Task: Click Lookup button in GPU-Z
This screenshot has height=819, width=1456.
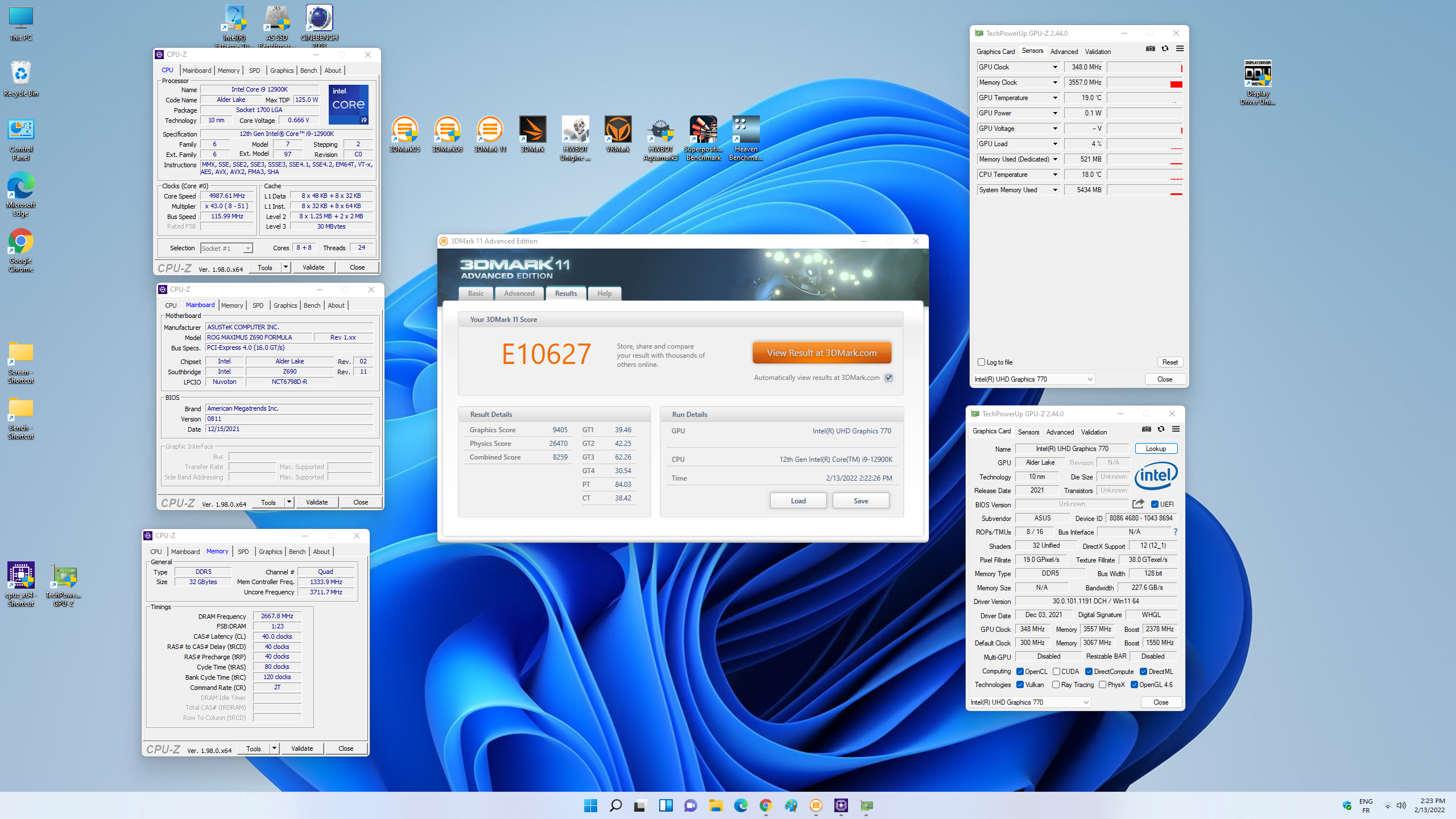Action: [x=1156, y=449]
